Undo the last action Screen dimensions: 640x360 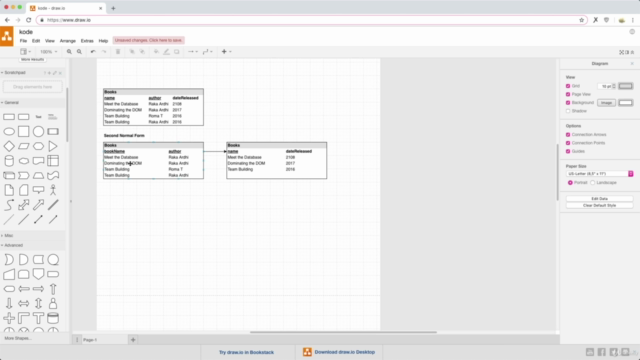point(93,52)
